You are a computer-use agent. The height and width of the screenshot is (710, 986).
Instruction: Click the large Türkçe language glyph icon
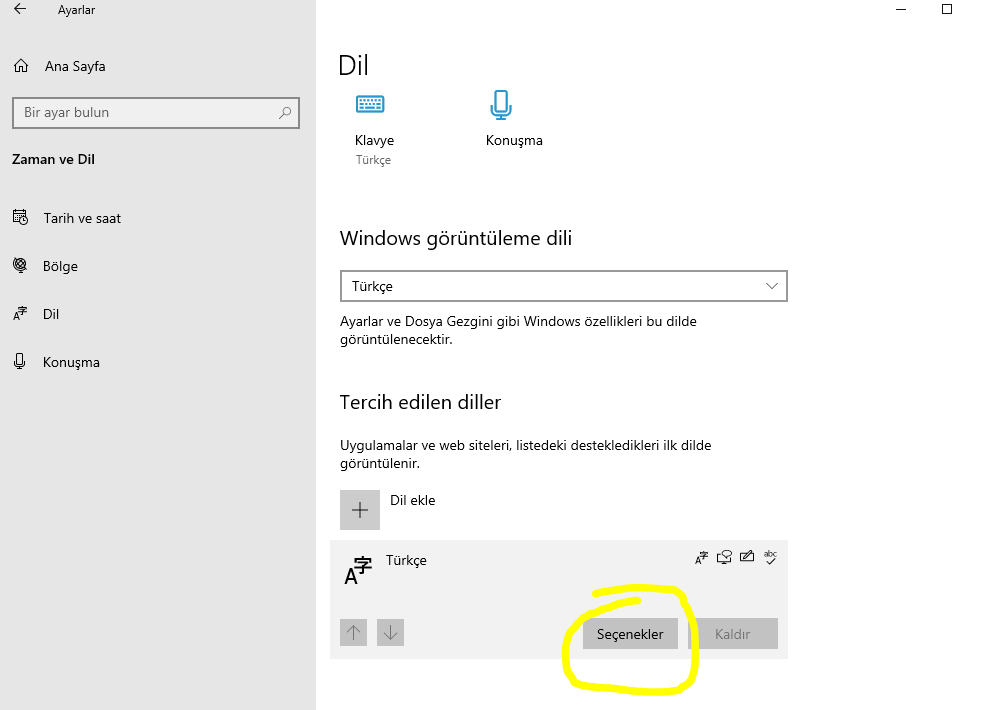(358, 570)
